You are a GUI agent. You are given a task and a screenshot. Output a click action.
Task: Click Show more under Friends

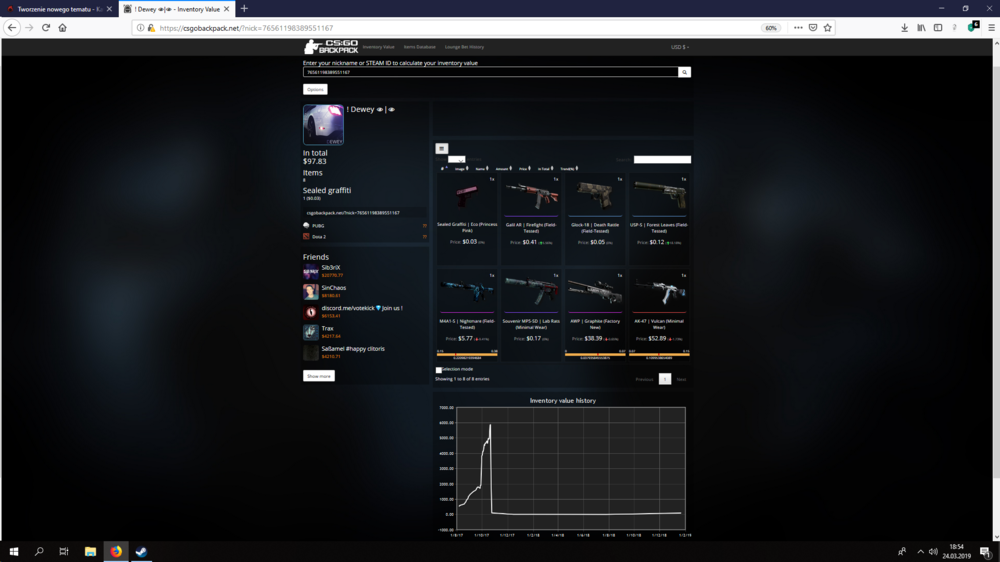click(319, 376)
